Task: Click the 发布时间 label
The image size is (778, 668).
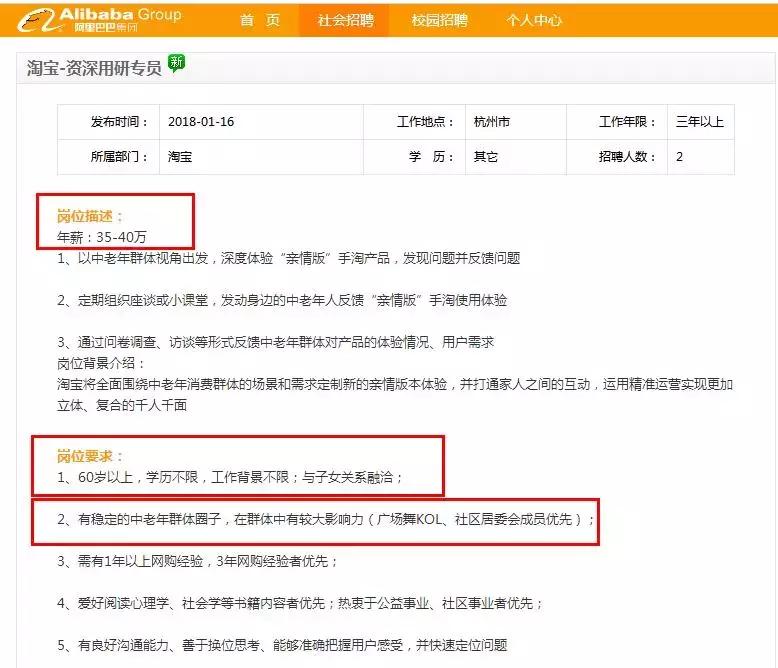Action: tap(119, 122)
